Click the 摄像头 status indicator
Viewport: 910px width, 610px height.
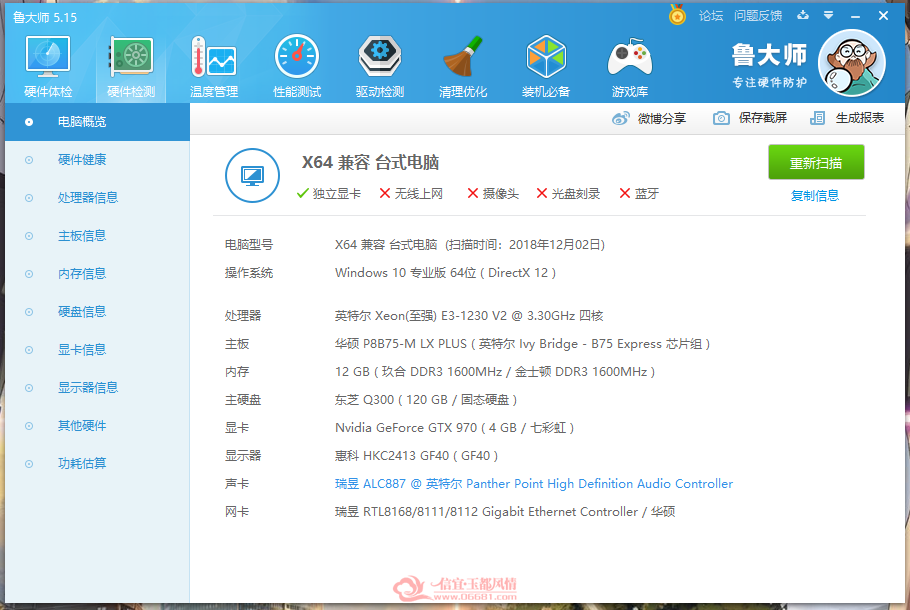pyautogui.click(x=493, y=194)
